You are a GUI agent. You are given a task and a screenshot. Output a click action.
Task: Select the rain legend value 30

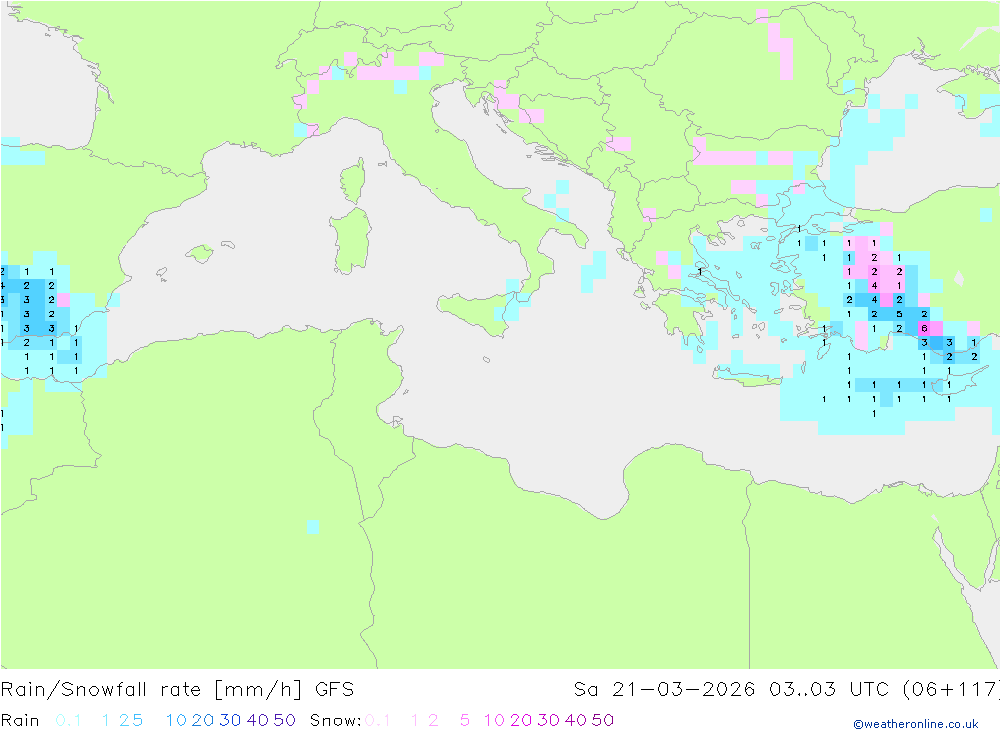[230, 720]
